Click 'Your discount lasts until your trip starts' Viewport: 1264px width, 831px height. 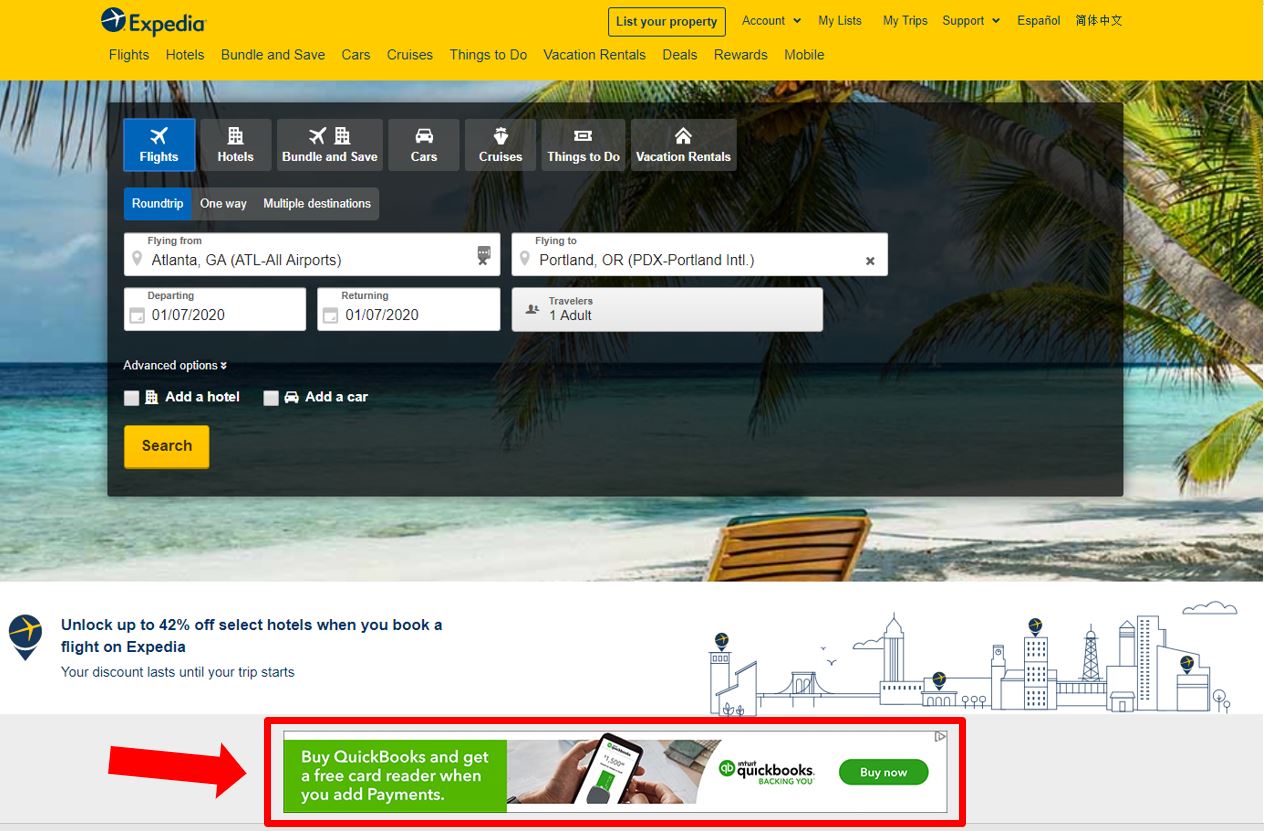pos(178,672)
